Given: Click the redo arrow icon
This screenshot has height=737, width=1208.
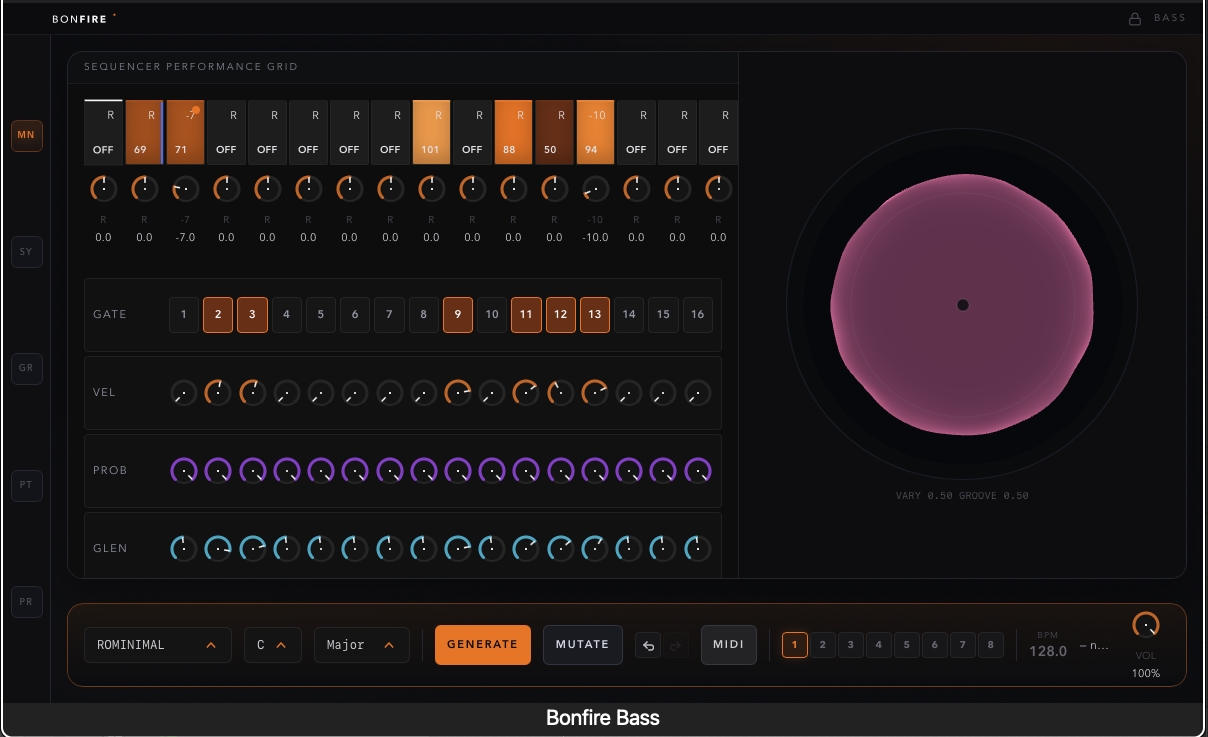Looking at the screenshot, I should point(676,645).
